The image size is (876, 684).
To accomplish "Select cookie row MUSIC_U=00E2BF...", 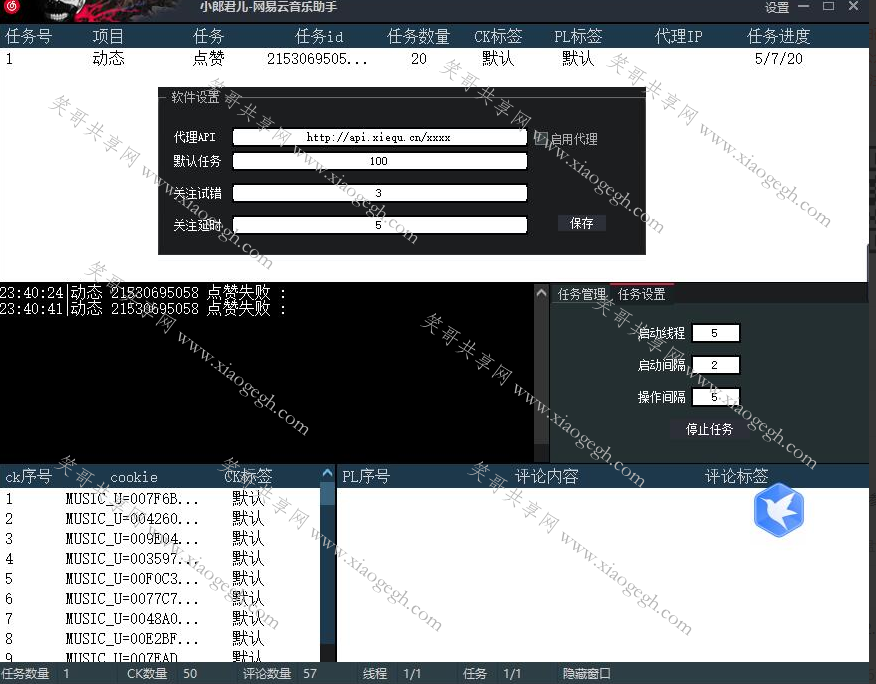I will click(160, 639).
